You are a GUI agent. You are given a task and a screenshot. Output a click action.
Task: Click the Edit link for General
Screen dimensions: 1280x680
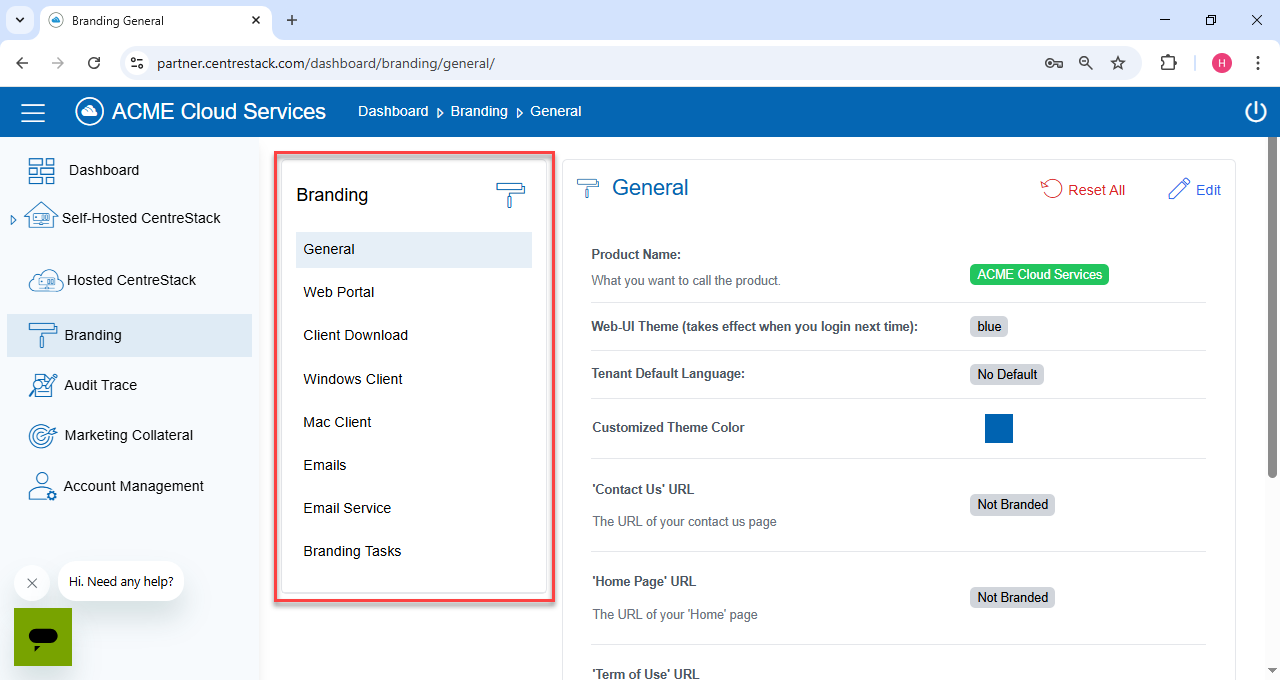(1195, 190)
